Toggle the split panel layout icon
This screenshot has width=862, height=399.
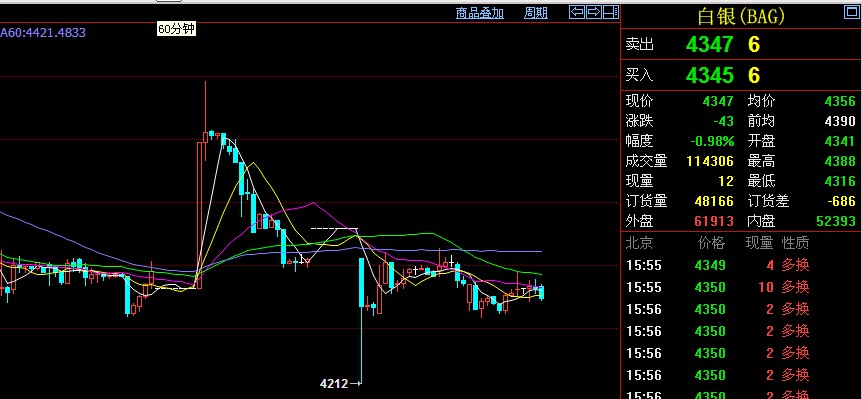point(611,12)
